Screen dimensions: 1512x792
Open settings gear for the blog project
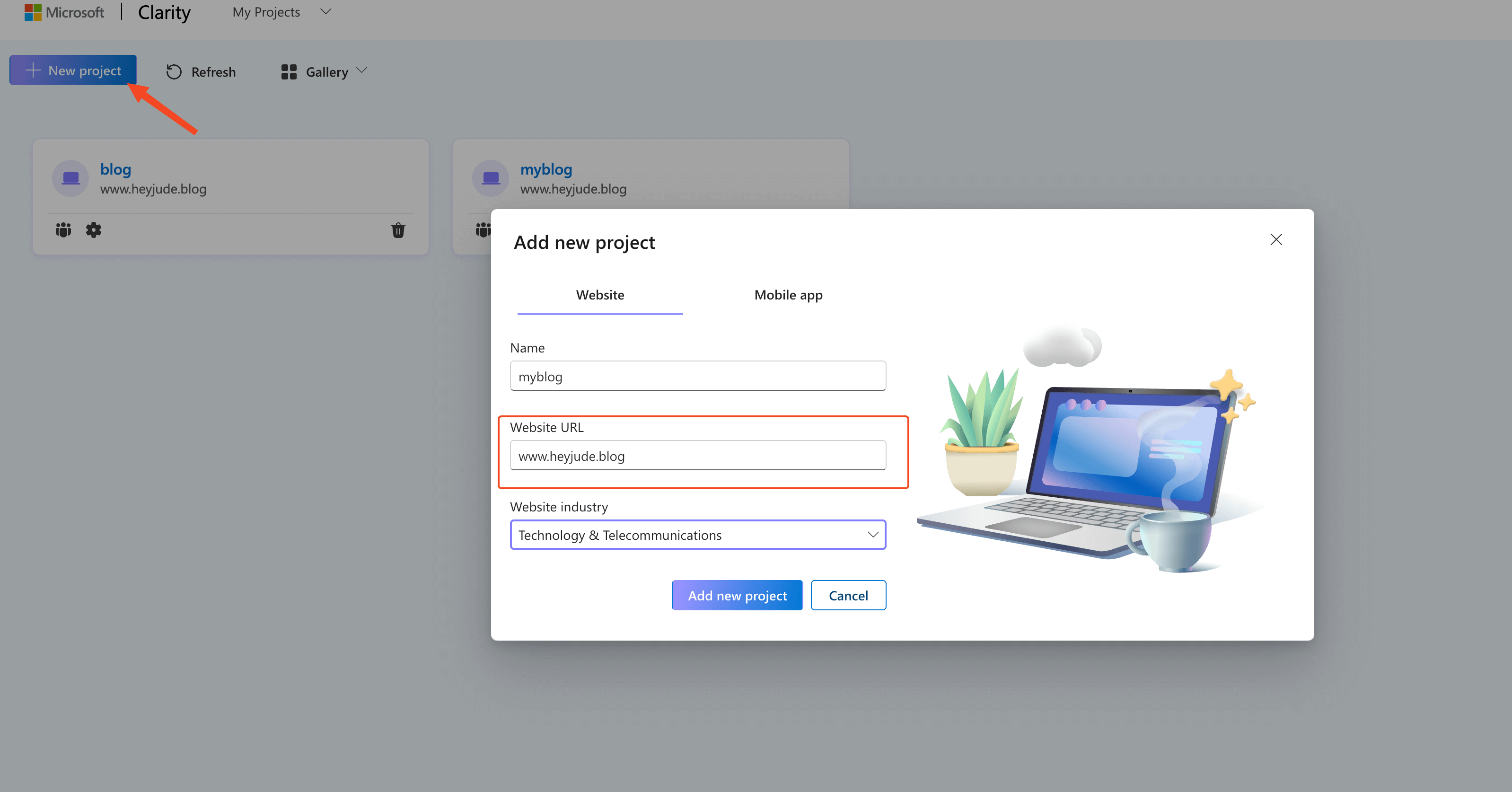click(94, 230)
